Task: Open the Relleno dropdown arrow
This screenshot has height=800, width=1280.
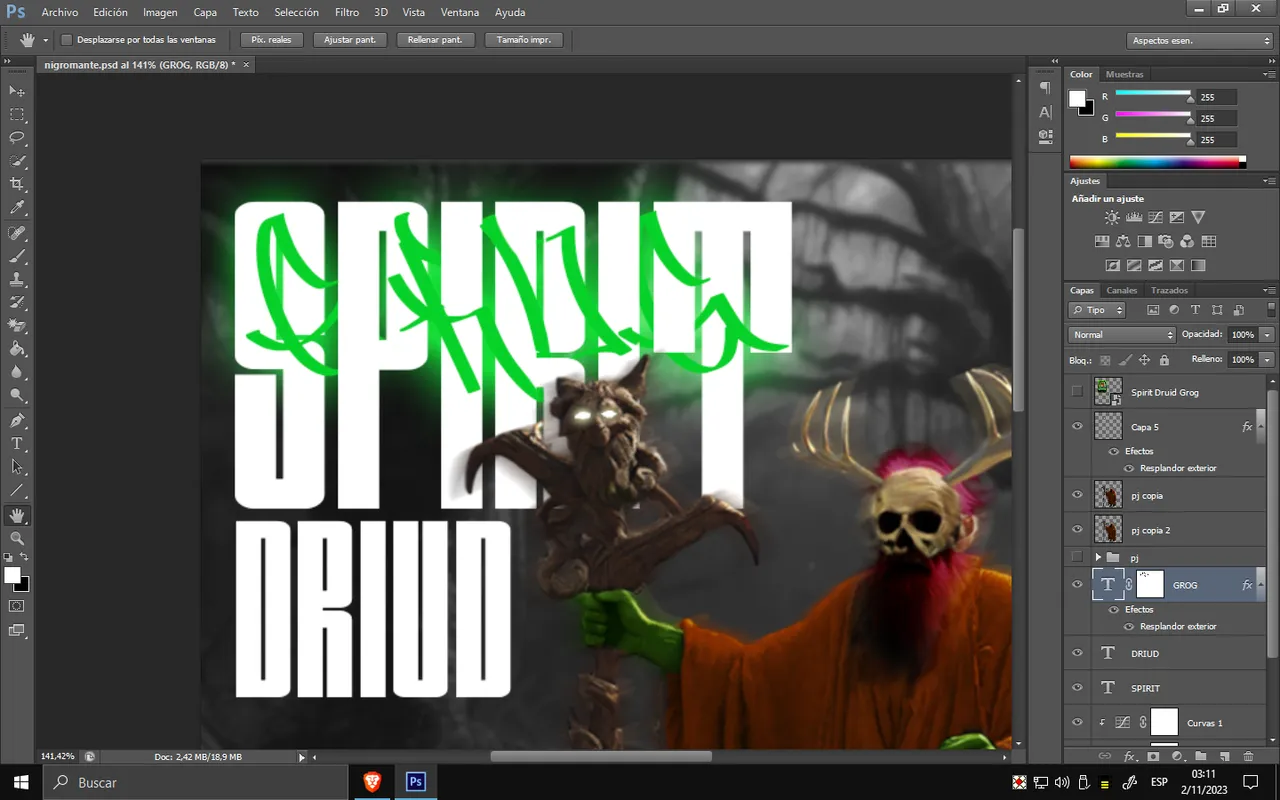Action: [1267, 359]
